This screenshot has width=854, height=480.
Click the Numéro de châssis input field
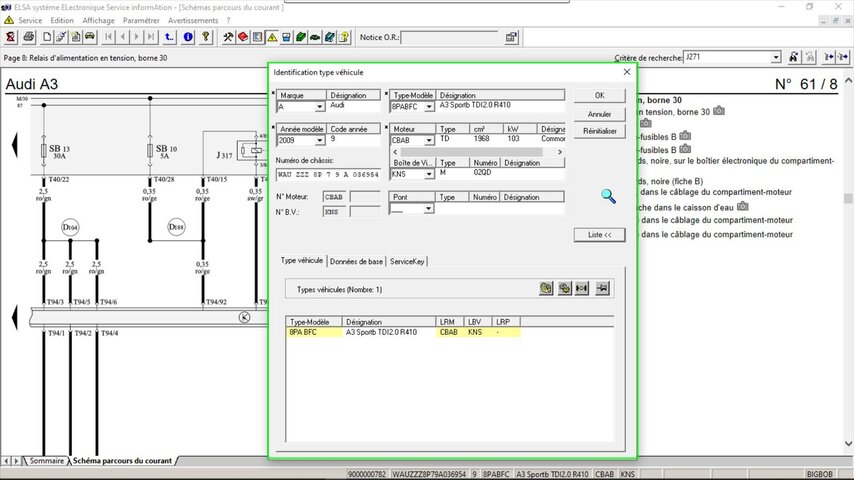click(x=328, y=174)
